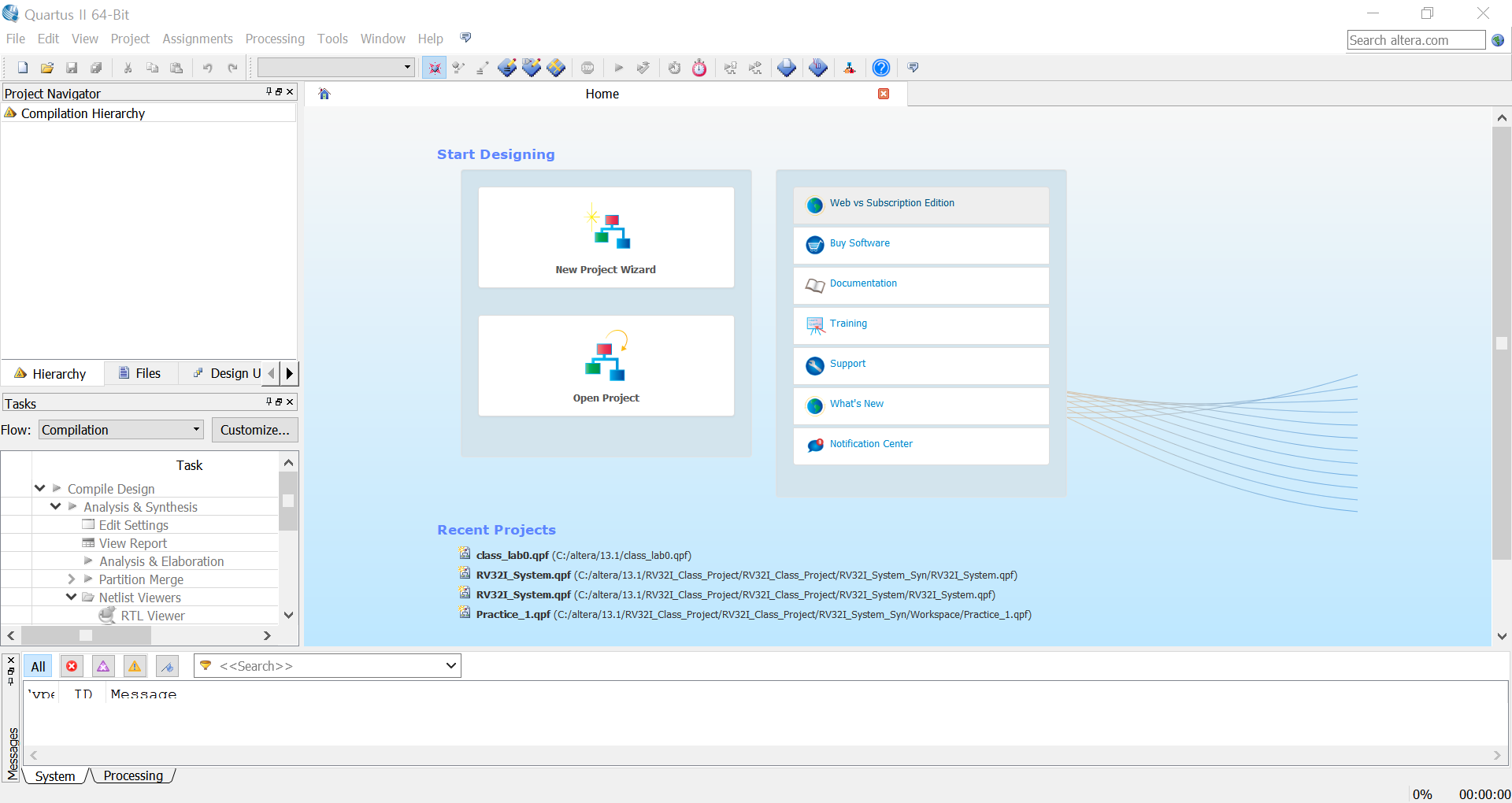Screen dimensions: 1512x803
Task: Open recent project Practice_1.qpf
Action: point(754,614)
